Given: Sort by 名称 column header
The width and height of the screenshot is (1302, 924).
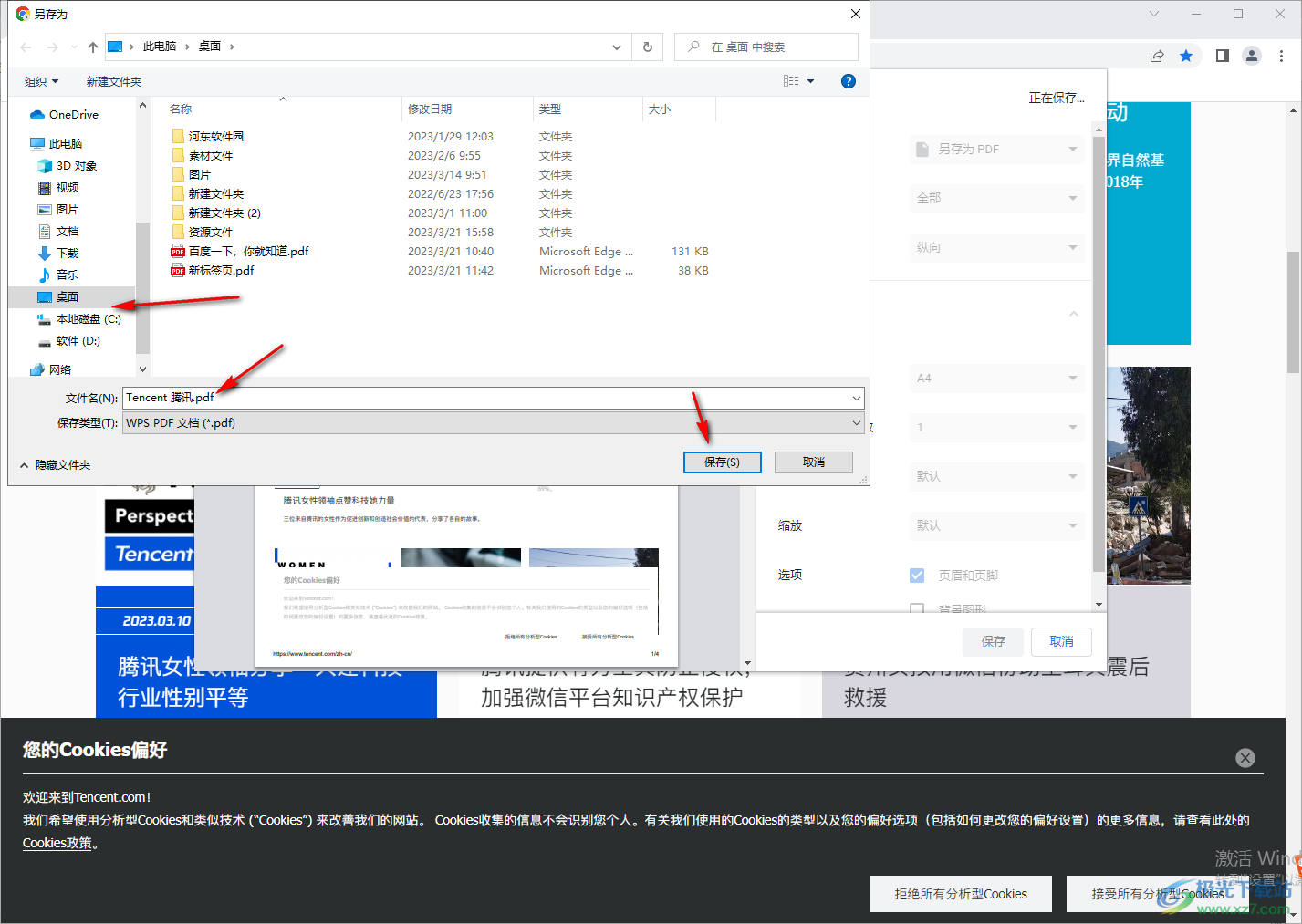Looking at the screenshot, I should 181,109.
